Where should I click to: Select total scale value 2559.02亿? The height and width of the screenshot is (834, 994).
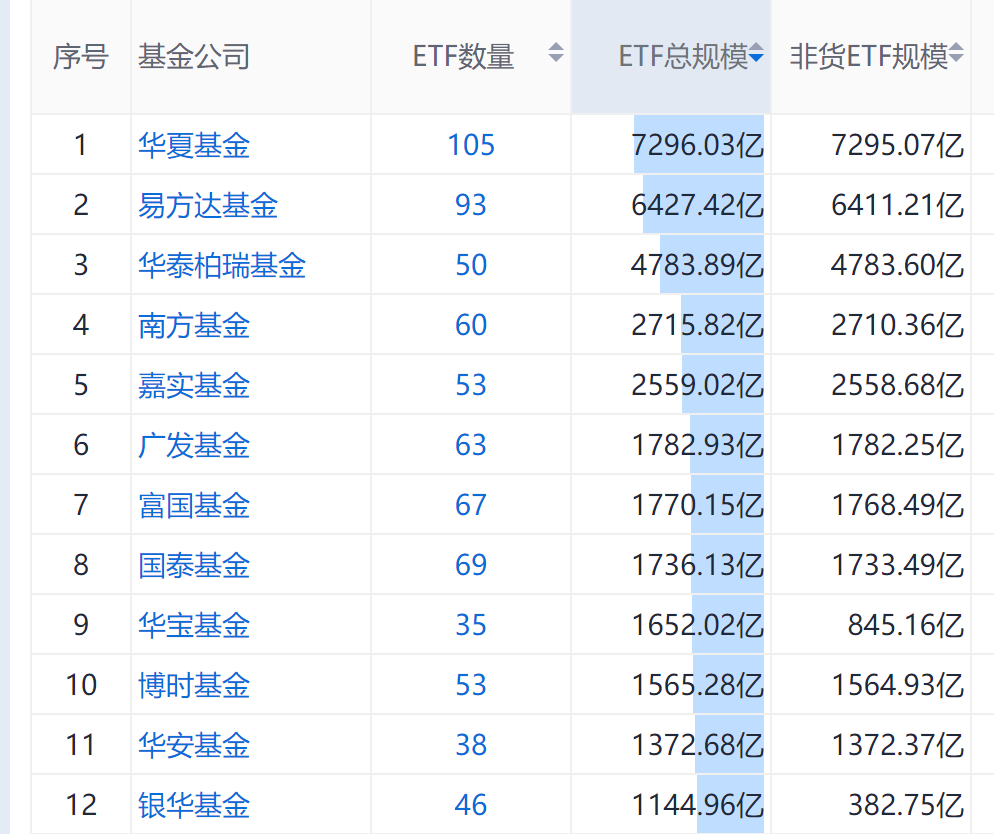click(x=697, y=385)
